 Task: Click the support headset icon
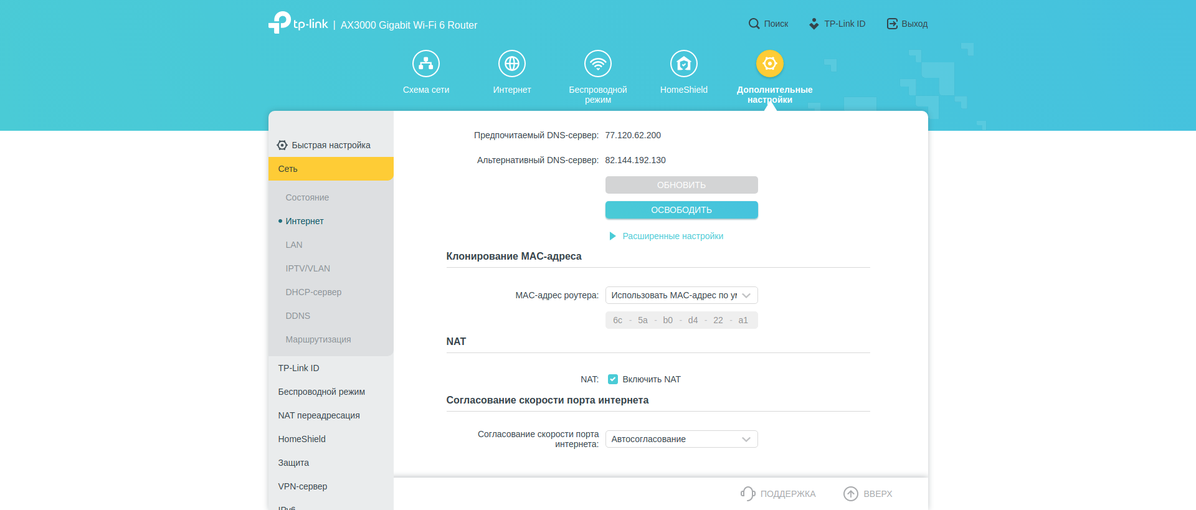coord(748,494)
